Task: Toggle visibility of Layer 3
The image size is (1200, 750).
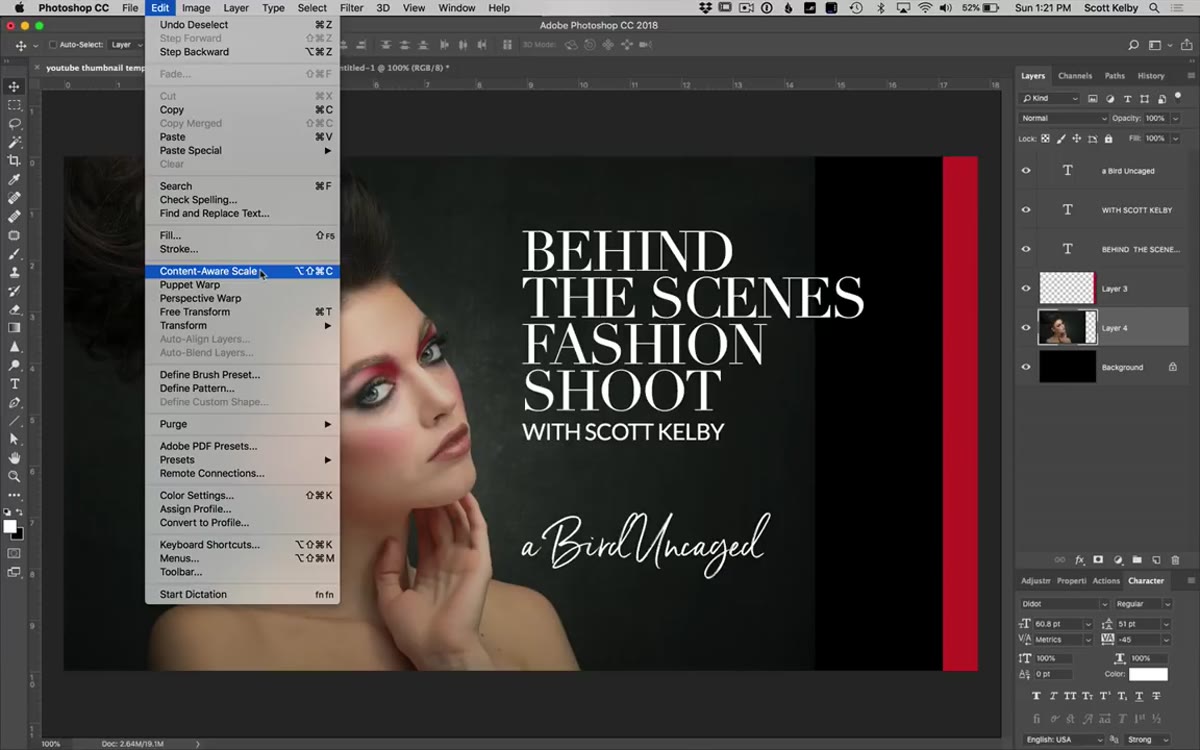Action: pos(1025,288)
